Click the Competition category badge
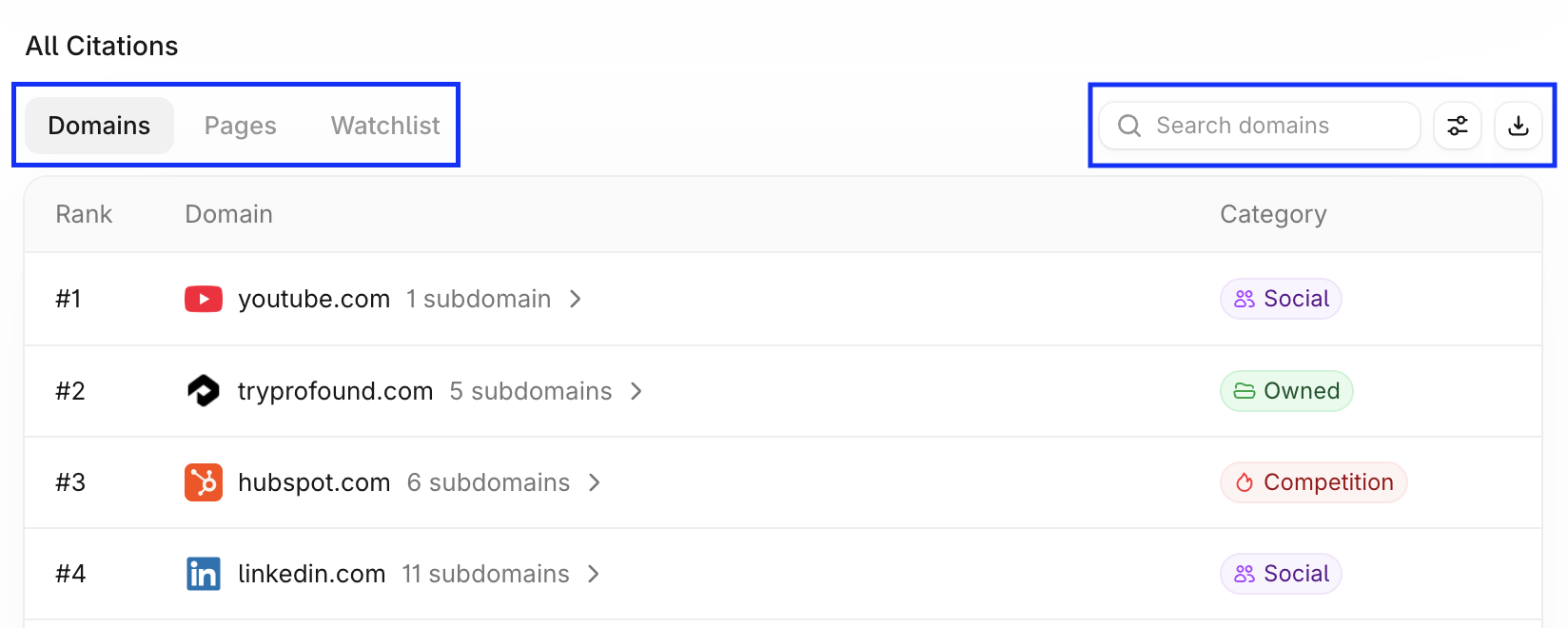The image size is (1568, 628). click(x=1314, y=482)
